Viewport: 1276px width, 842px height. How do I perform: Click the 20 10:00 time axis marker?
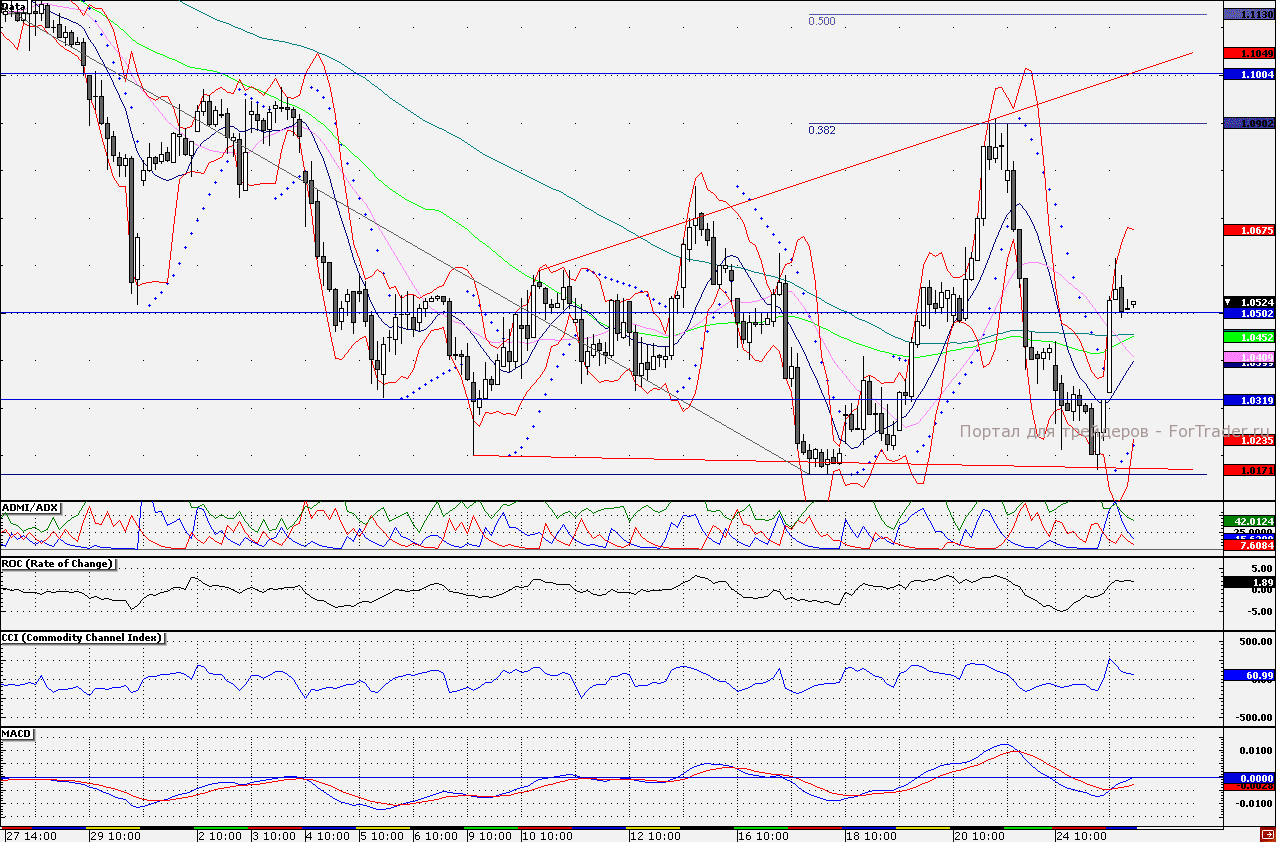980,835
